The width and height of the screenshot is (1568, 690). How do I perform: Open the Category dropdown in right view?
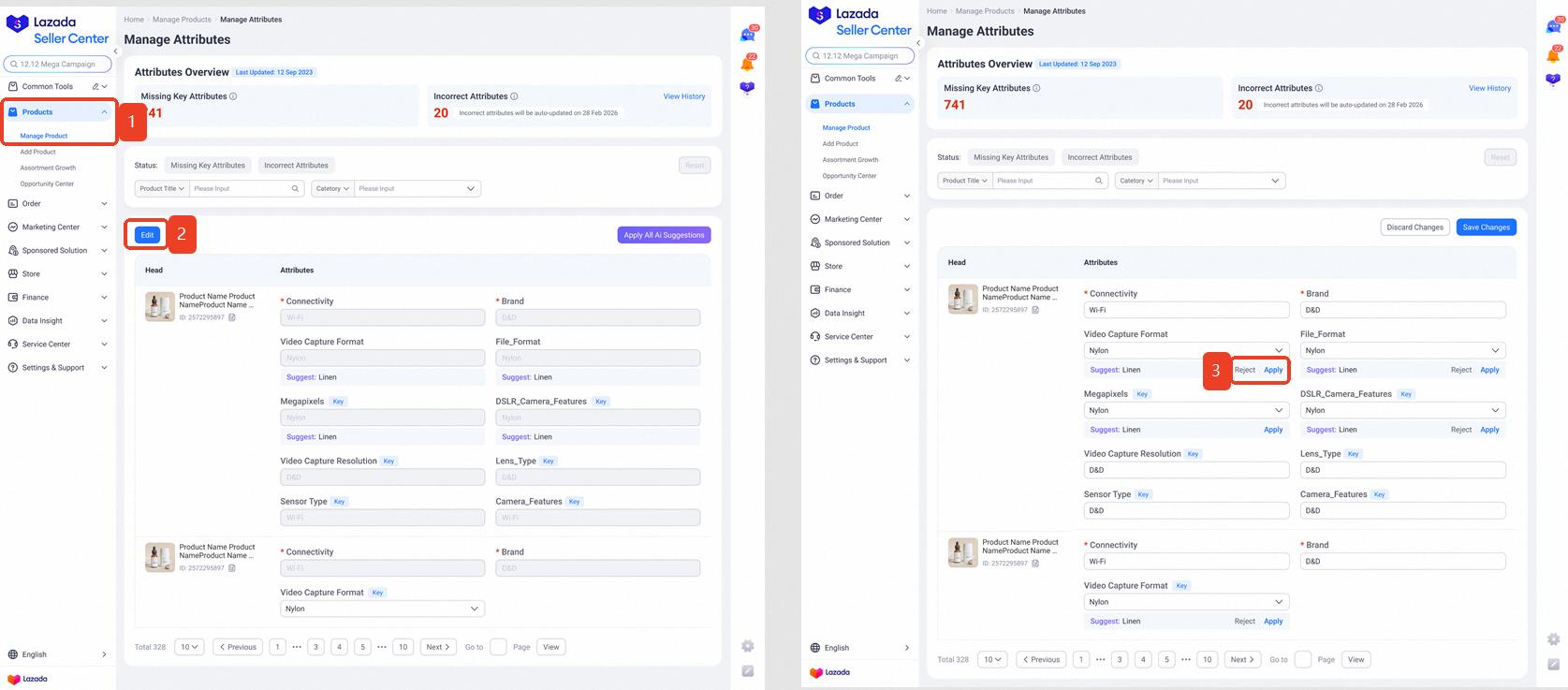1136,181
